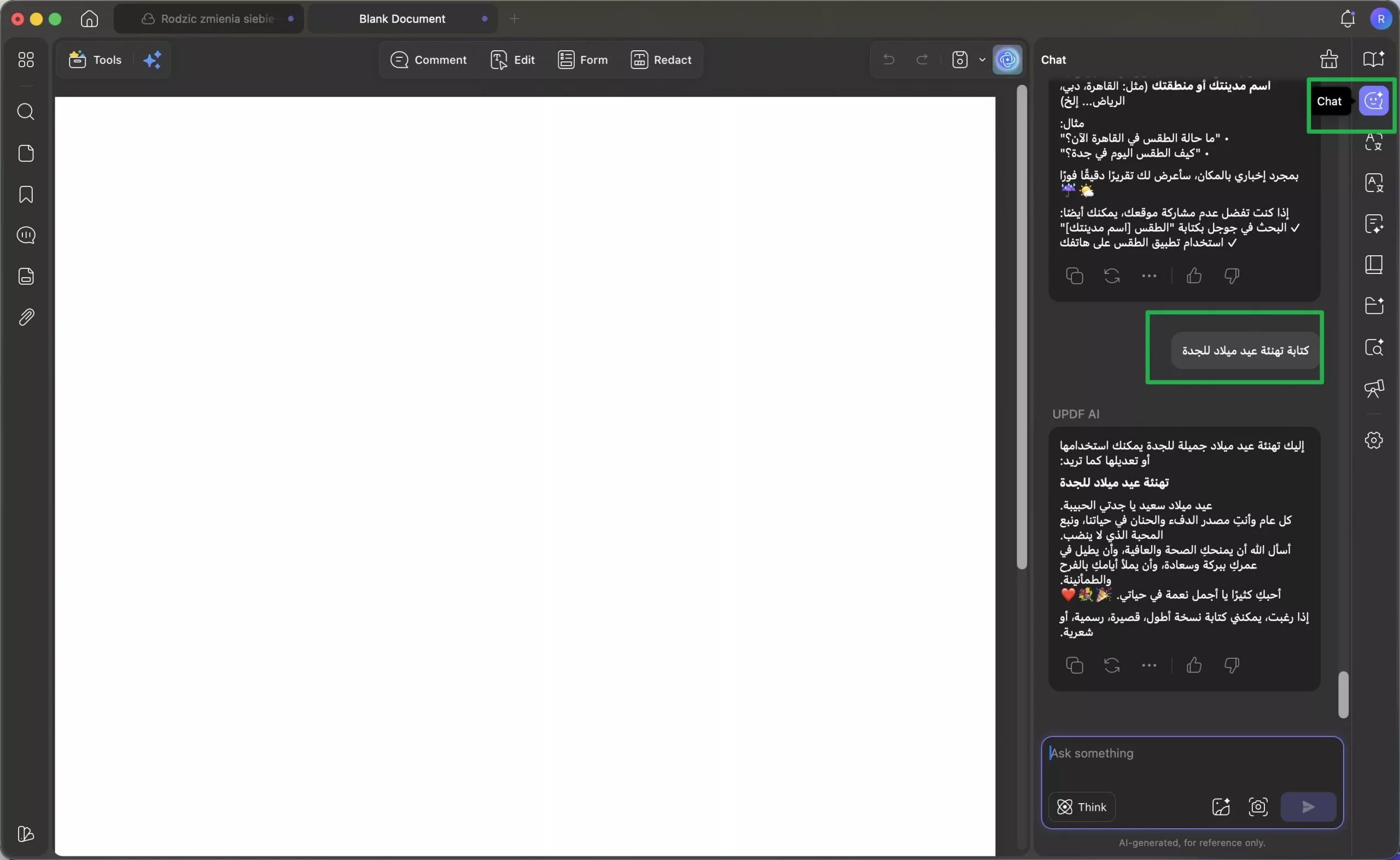The height and width of the screenshot is (860, 1400).
Task: Click the search magnifier in left sidebar
Action: click(26, 112)
